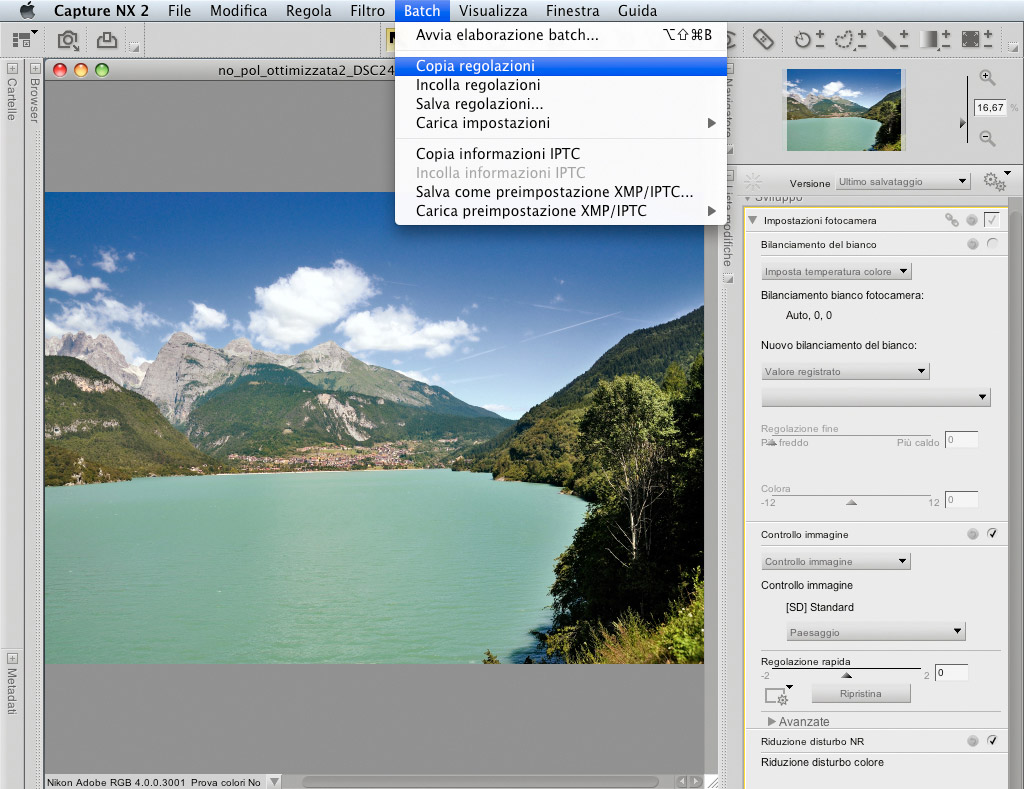Viewport: 1024px width, 789px height.
Task: Choose Copia regolazioni from the Batch menu
Action: click(561, 66)
